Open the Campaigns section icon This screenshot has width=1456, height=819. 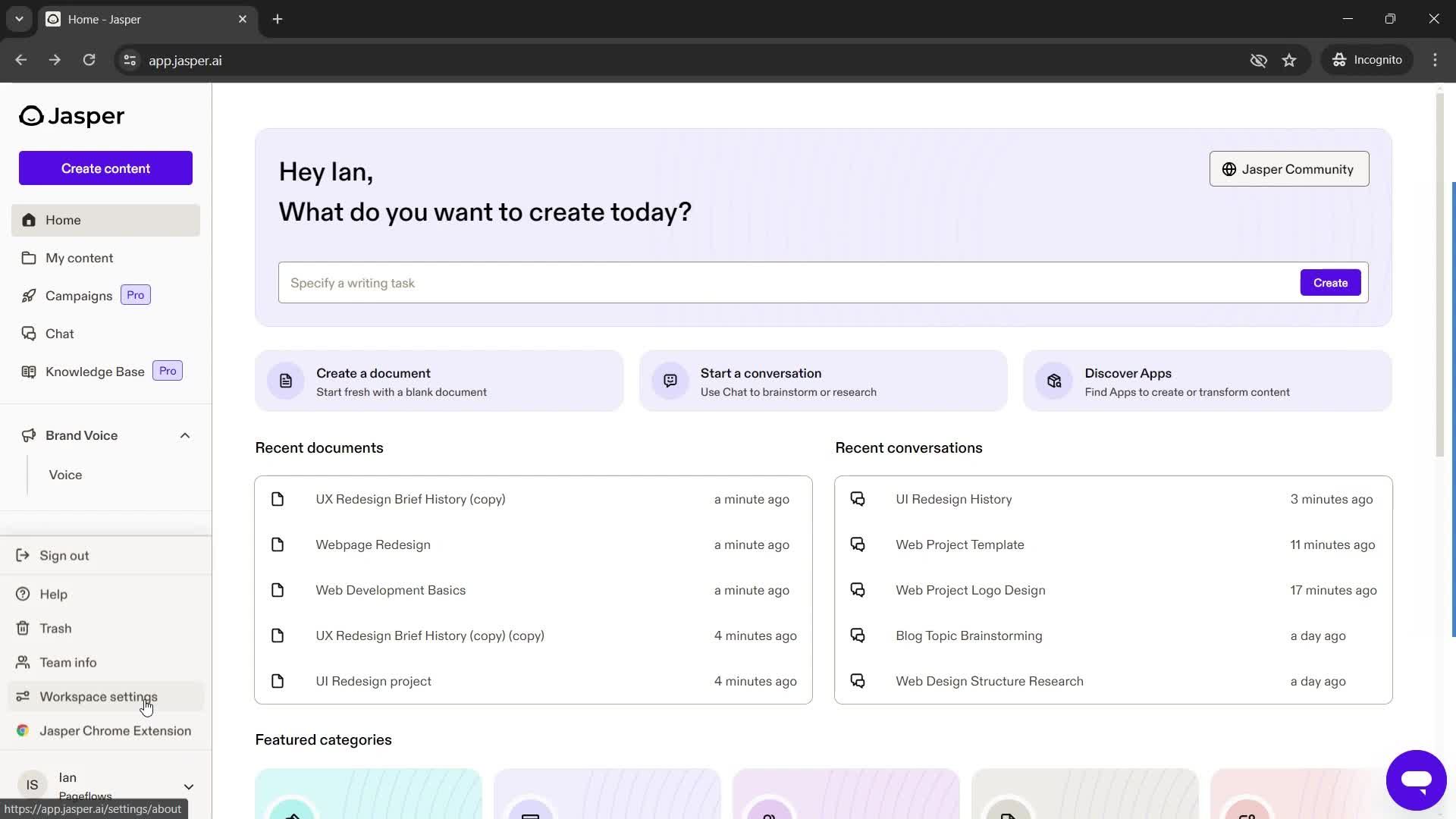[28, 295]
